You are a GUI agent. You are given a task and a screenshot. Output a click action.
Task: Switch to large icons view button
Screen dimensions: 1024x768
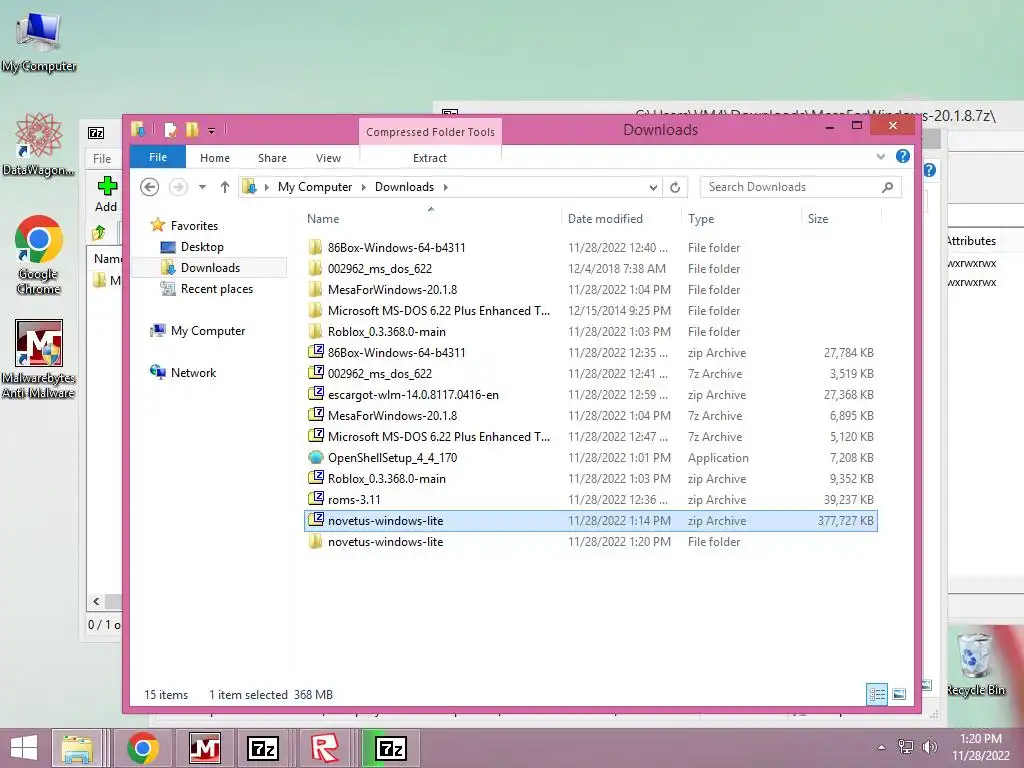pyautogui.click(x=899, y=694)
